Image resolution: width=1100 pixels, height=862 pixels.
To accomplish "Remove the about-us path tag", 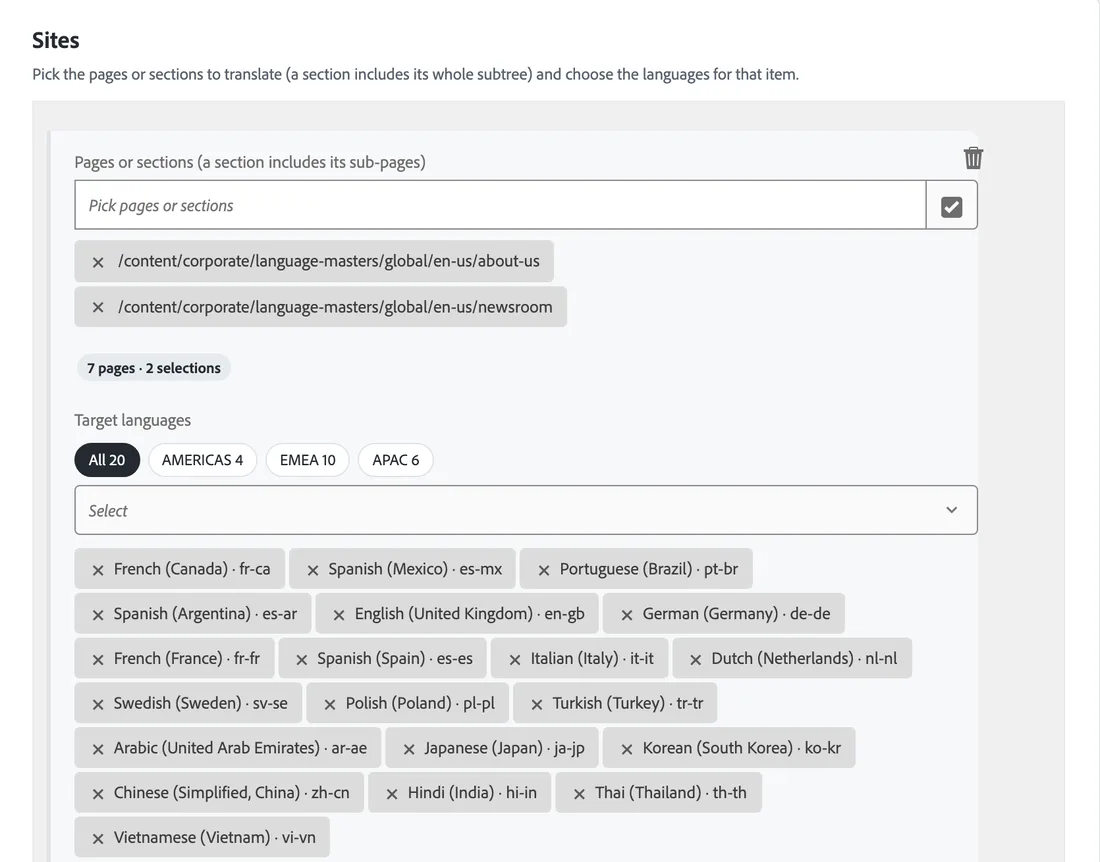I will pyautogui.click(x=98, y=262).
